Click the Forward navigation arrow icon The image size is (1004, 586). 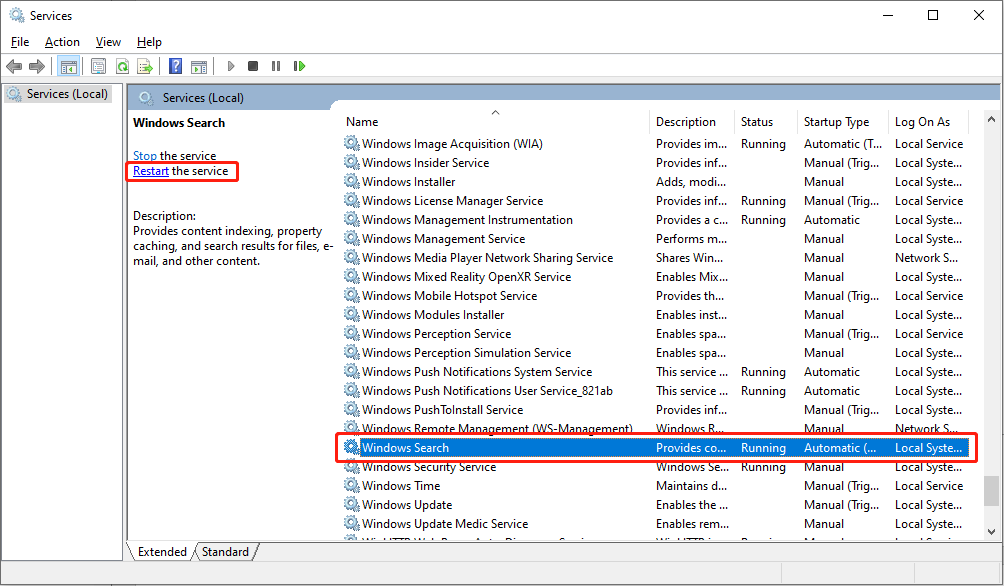click(38, 66)
